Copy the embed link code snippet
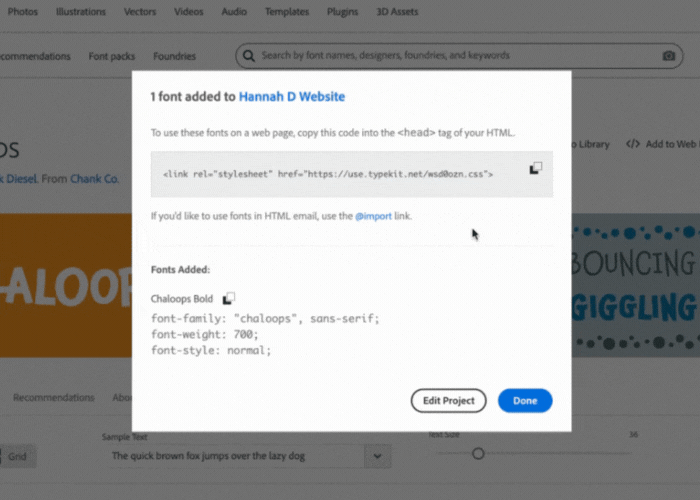 (x=536, y=168)
